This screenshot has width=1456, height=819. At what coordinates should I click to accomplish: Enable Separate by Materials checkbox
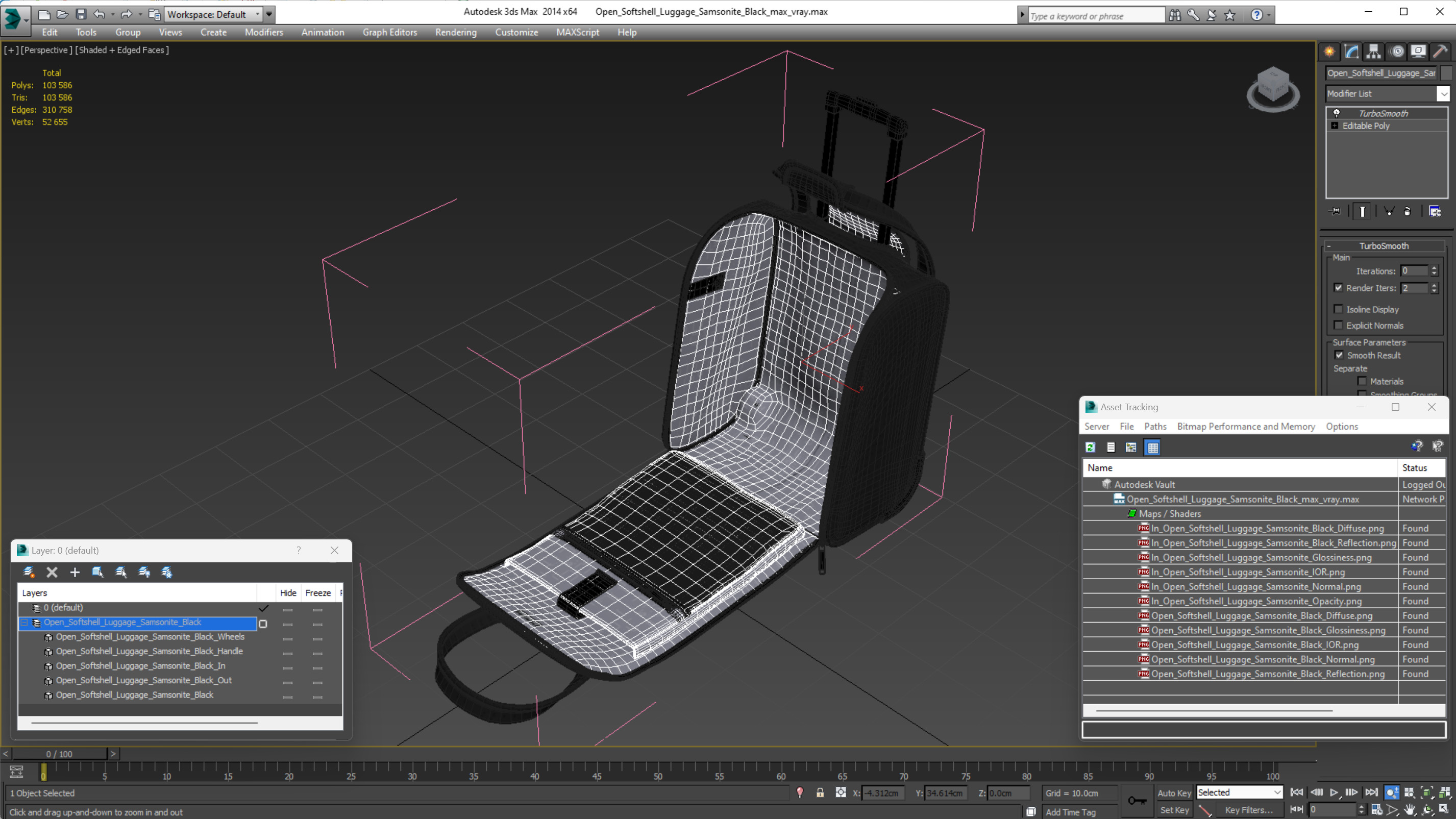click(1362, 381)
